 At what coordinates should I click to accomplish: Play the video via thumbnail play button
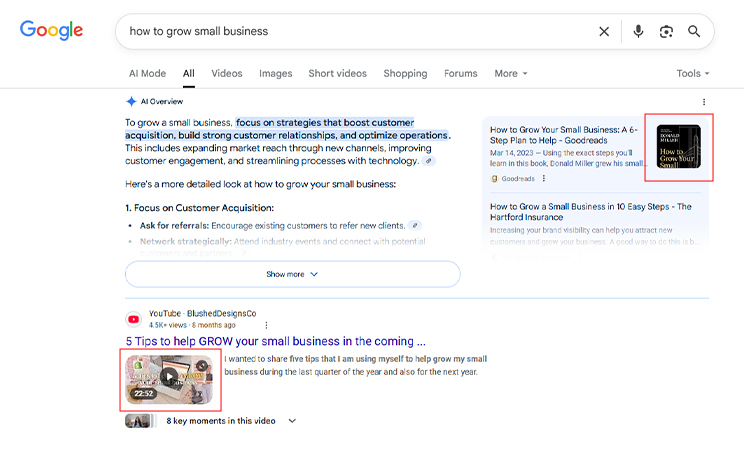169,377
